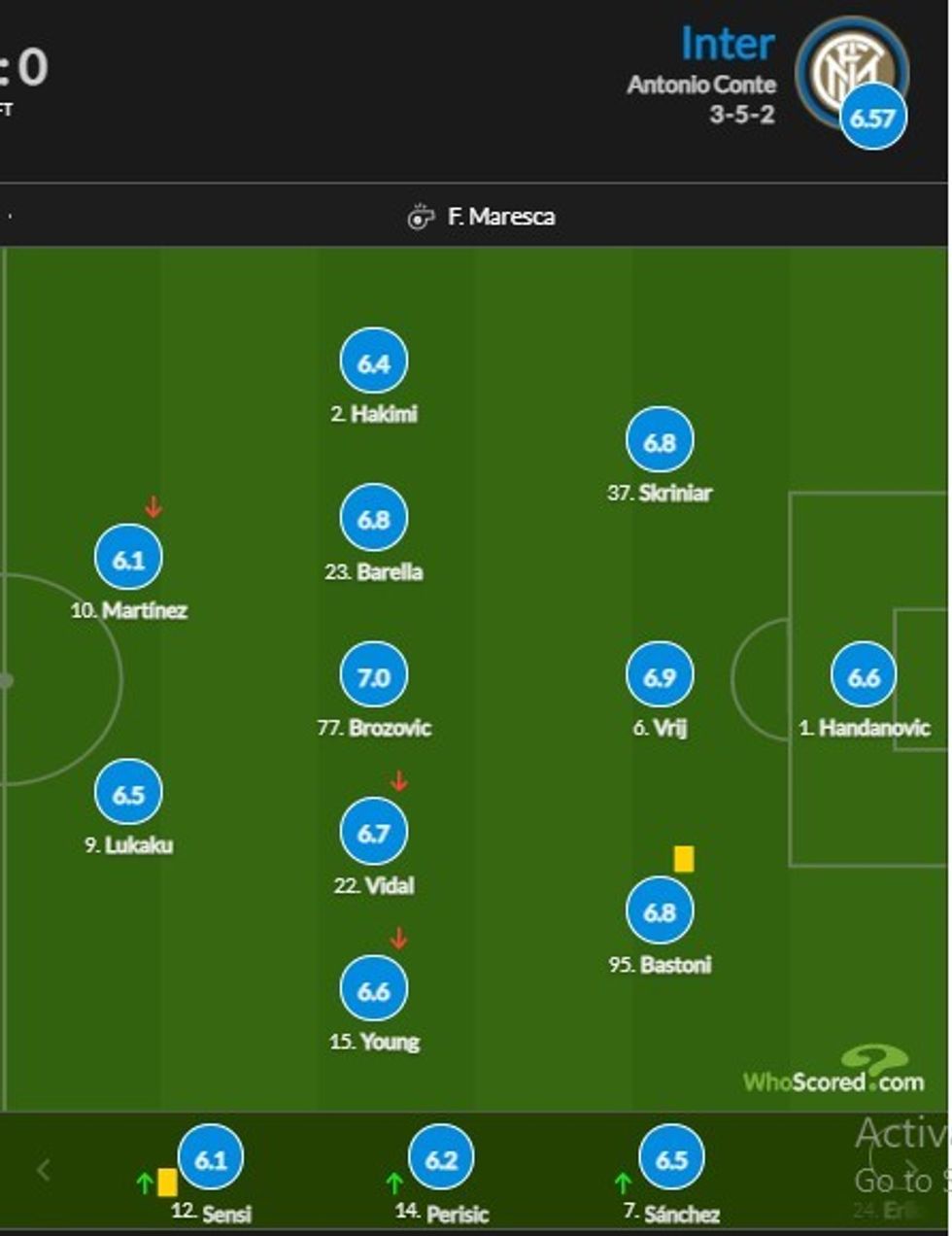952x1236 pixels.
Task: Click Inter's 6.57 team rating badge
Action: pyautogui.click(x=872, y=118)
